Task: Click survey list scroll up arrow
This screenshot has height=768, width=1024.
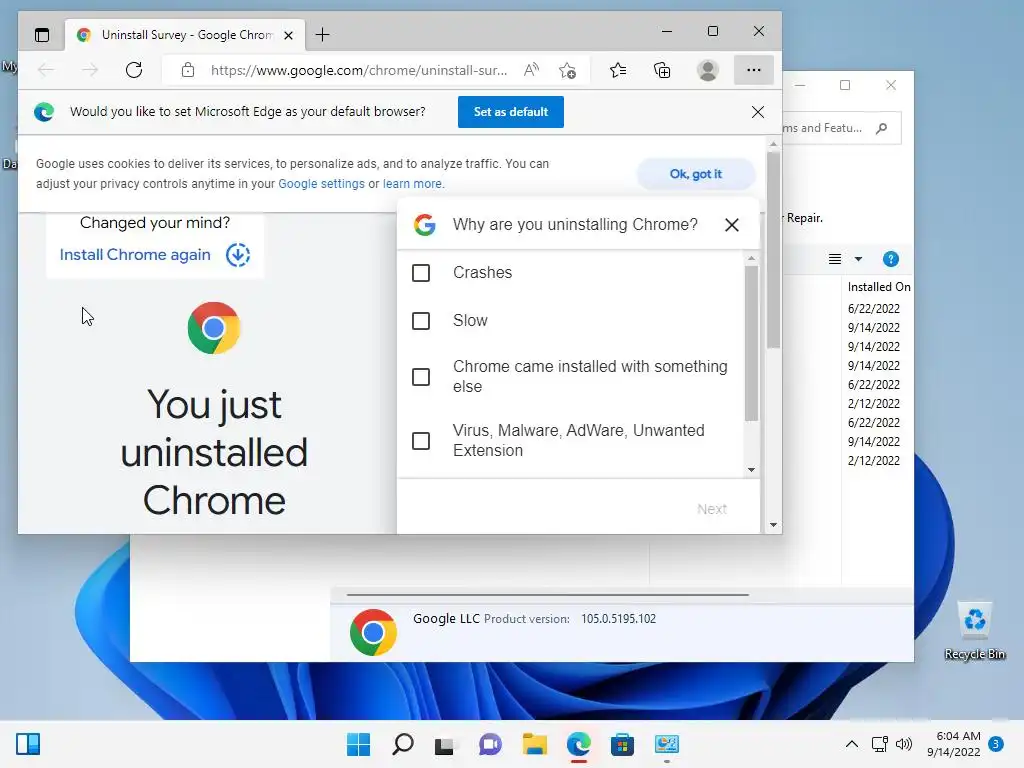Action: click(752, 259)
